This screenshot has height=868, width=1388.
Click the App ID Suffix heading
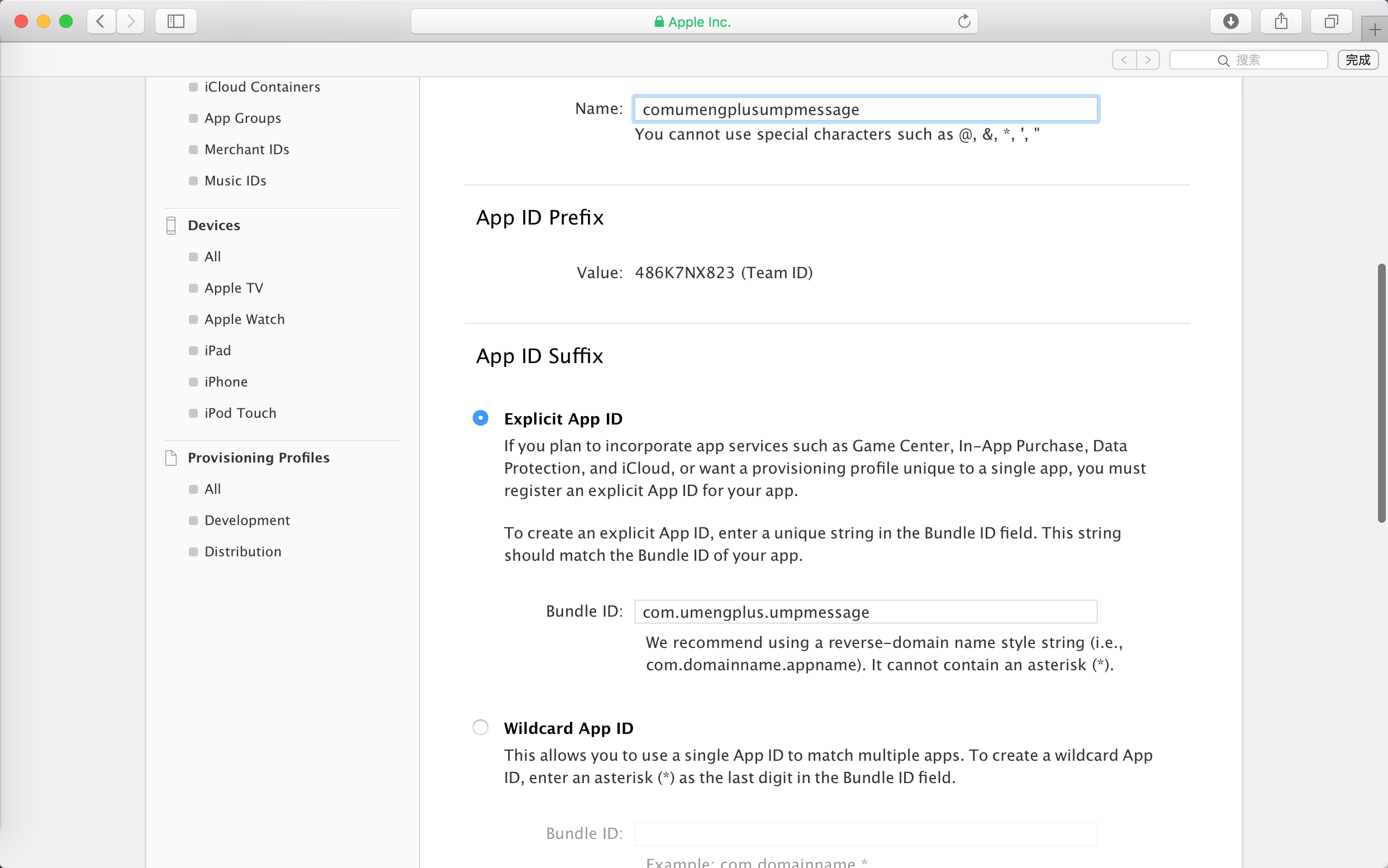(x=540, y=356)
